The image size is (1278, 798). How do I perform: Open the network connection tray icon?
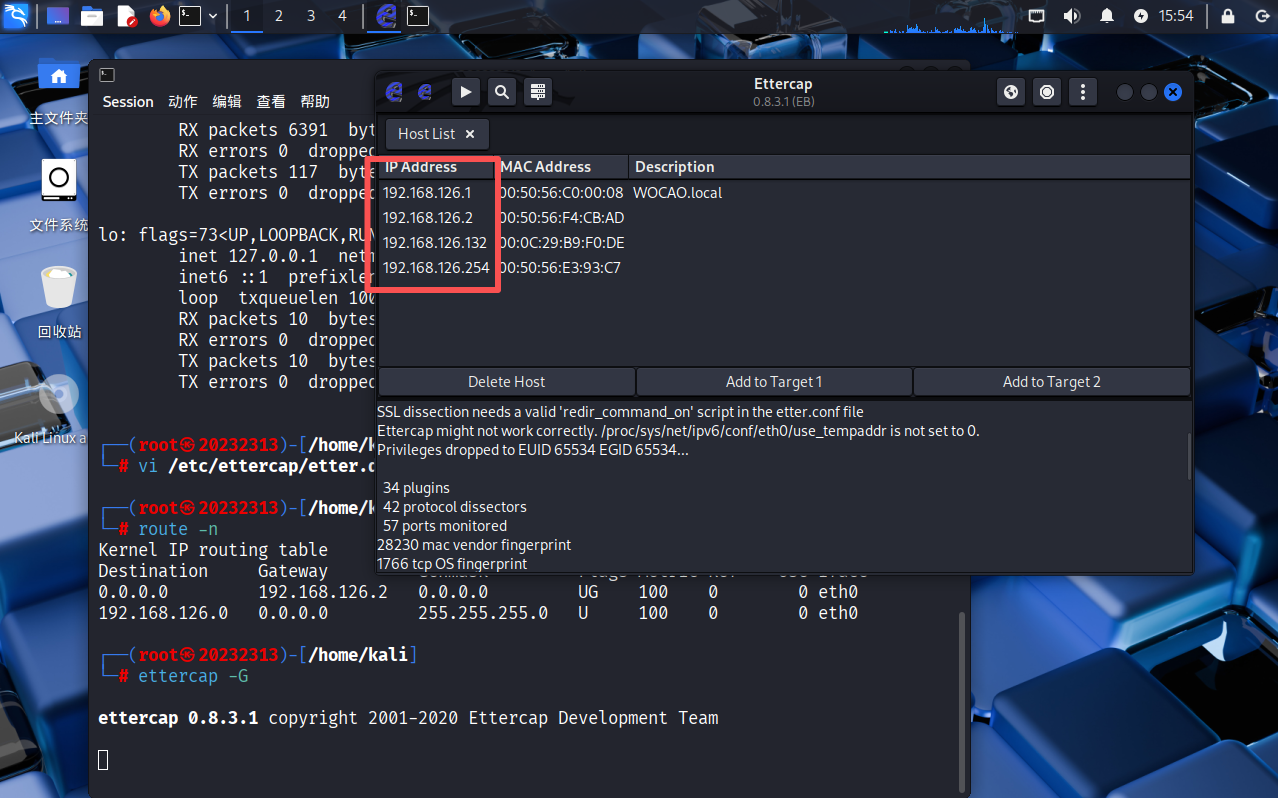(x=1037, y=16)
